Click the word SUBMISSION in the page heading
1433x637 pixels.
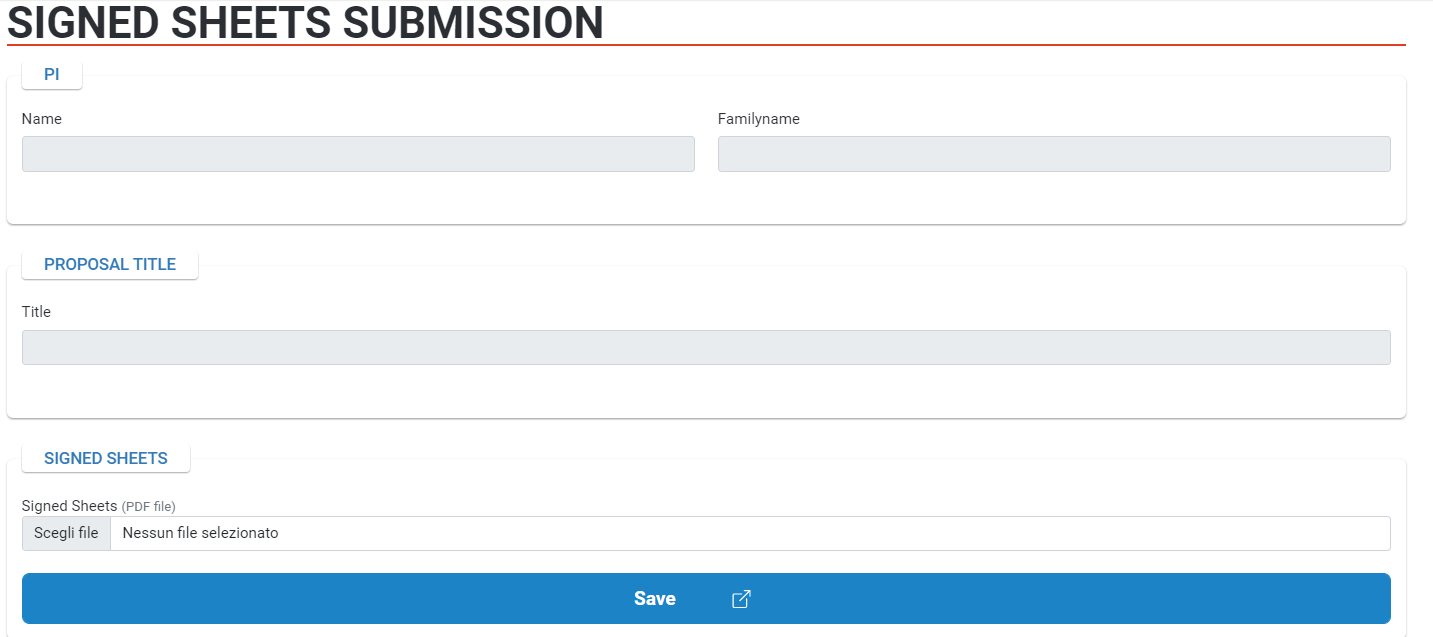(473, 23)
